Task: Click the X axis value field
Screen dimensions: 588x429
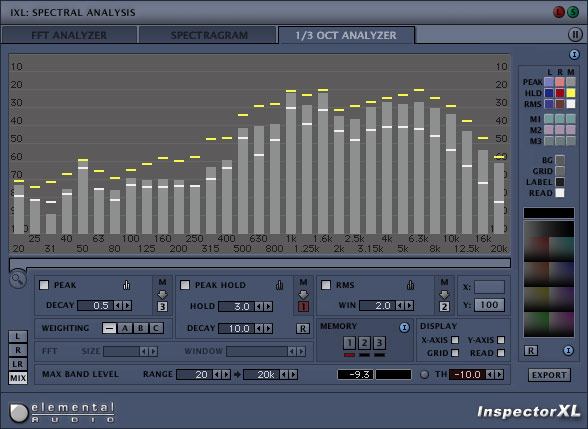Action: [489, 287]
